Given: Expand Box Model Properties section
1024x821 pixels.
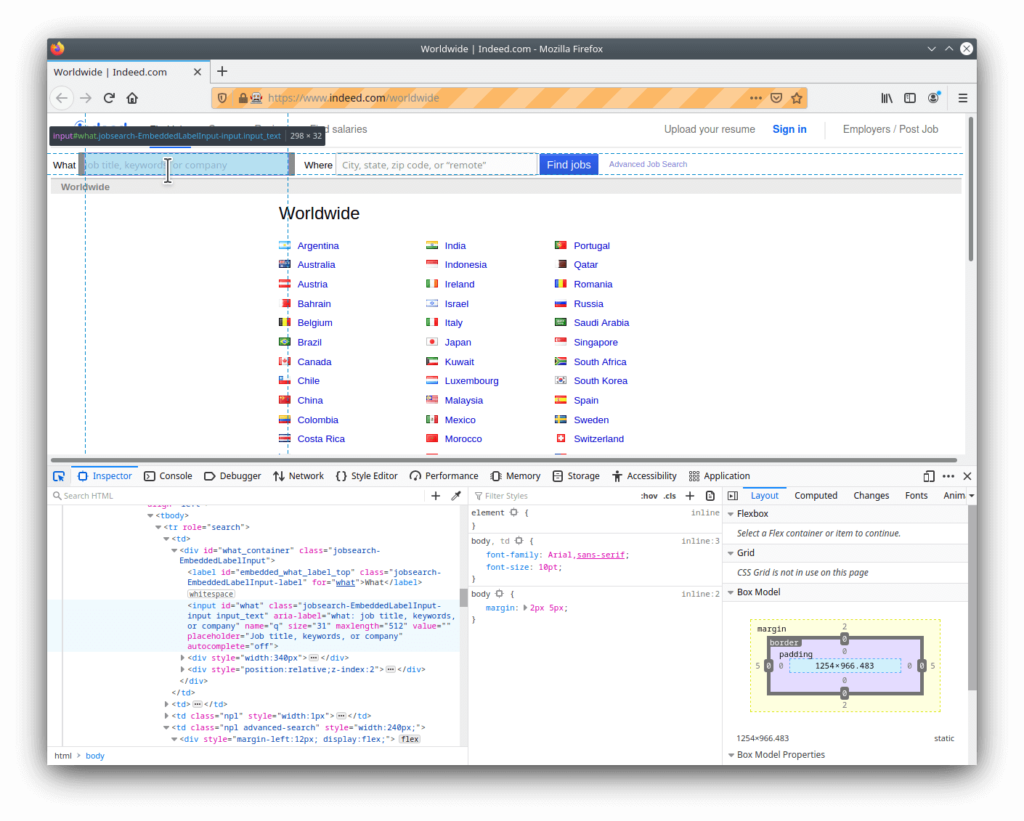Looking at the screenshot, I should click(731, 755).
